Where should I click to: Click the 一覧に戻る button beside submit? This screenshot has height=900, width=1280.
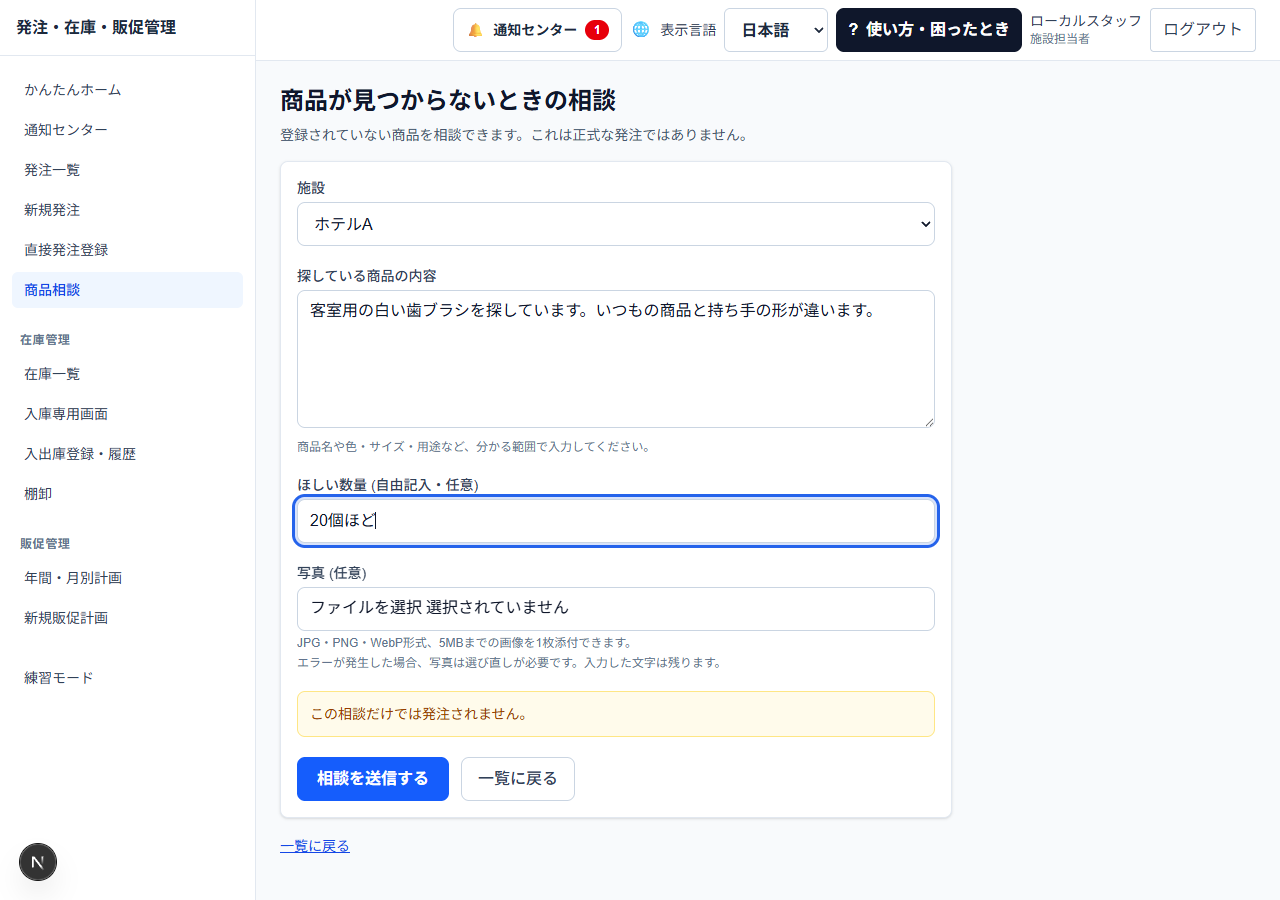coord(518,779)
